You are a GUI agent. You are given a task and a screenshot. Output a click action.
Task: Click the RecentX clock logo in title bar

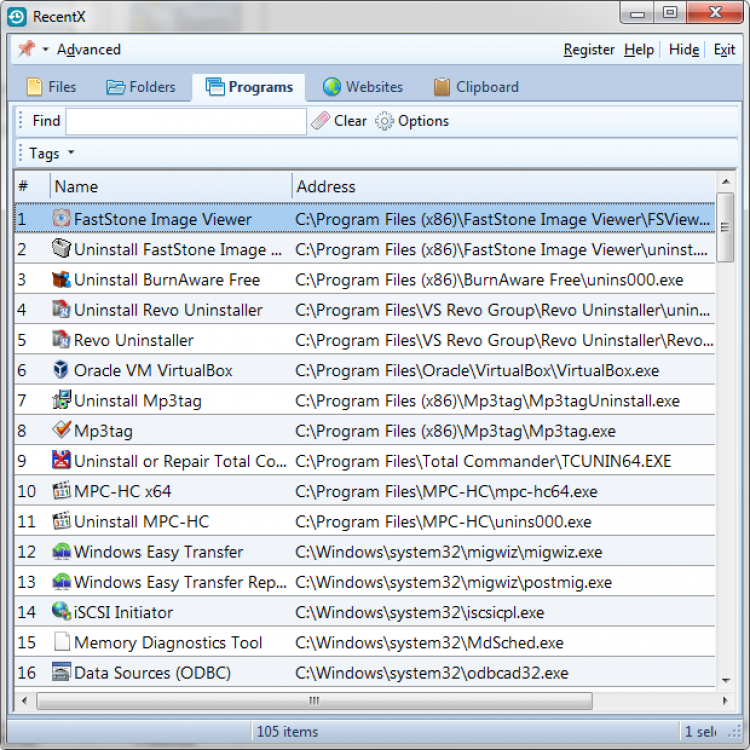coord(16,17)
